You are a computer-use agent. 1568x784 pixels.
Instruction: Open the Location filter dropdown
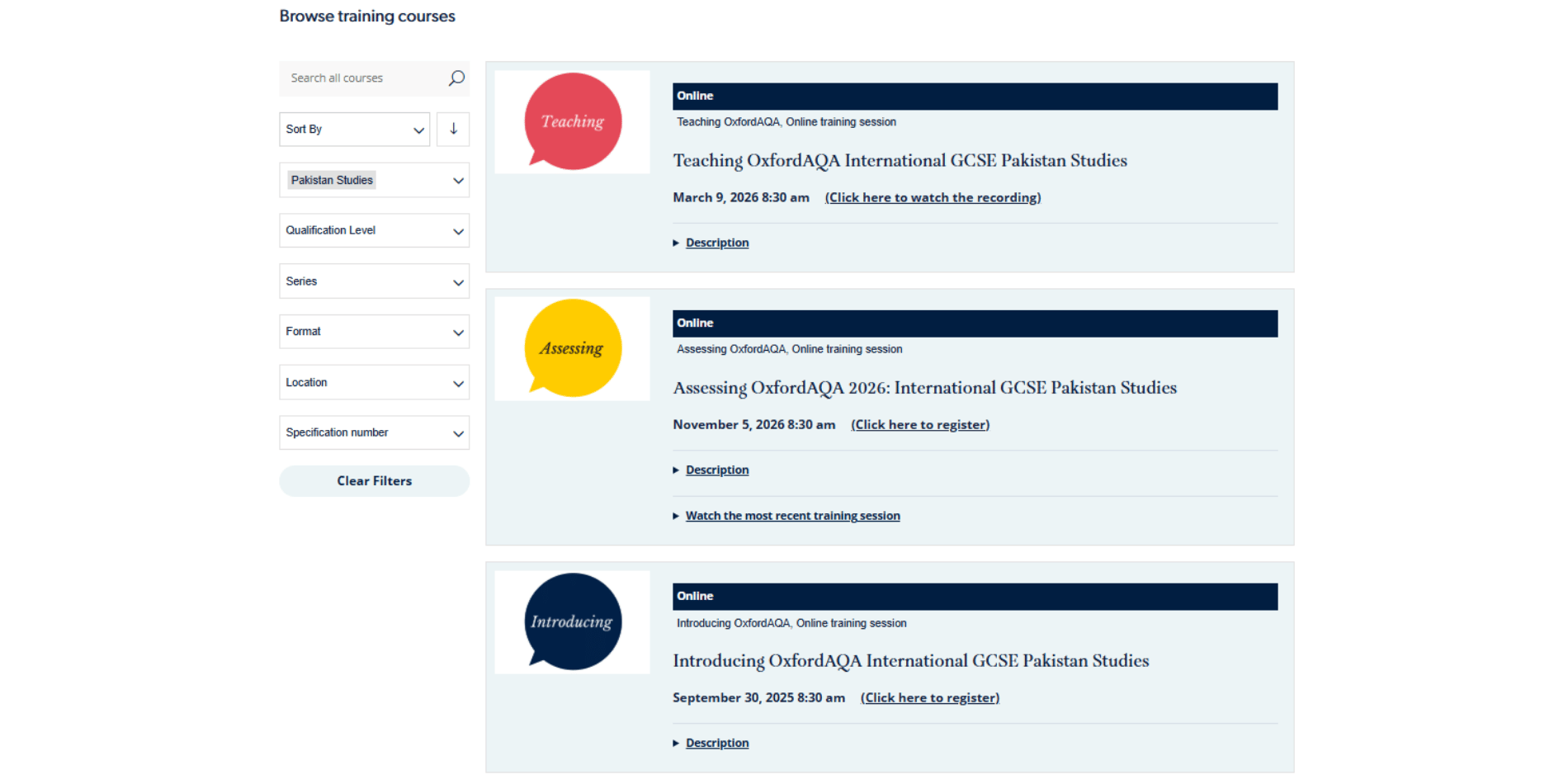click(375, 383)
